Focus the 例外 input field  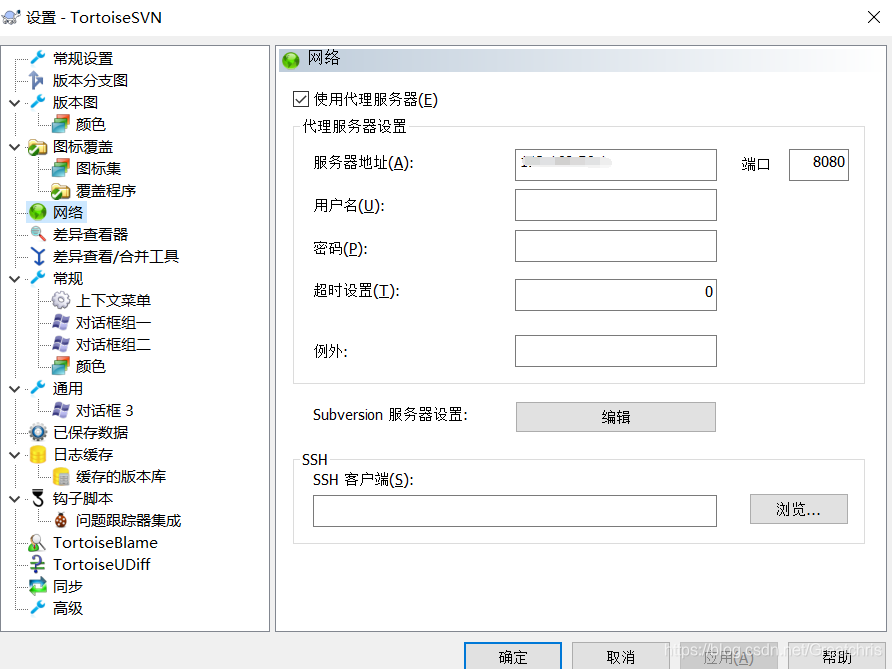pos(616,350)
